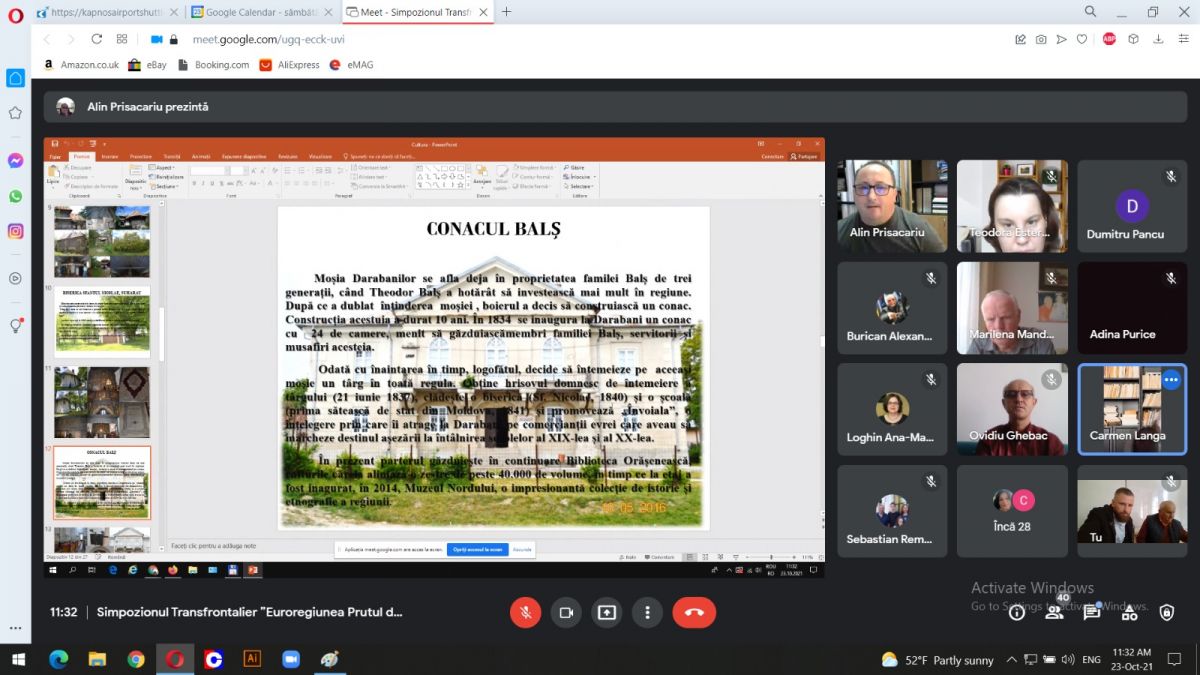
Task: Expand the system tray hidden icons chevron
Action: pos(1012,659)
